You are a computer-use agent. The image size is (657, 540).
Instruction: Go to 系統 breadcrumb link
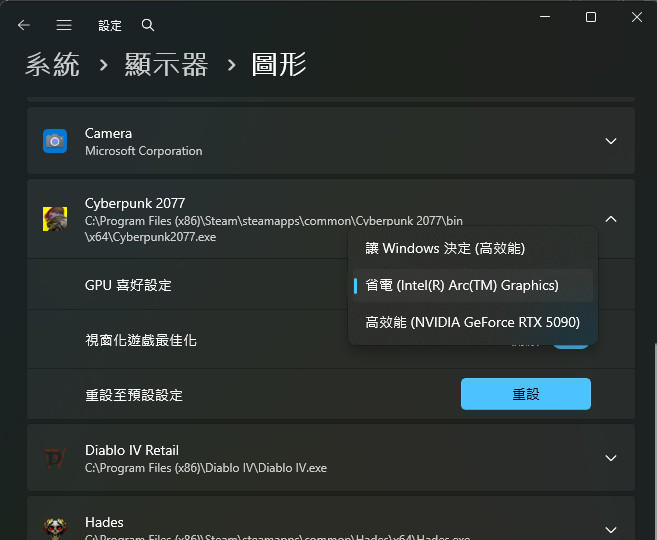[52, 66]
